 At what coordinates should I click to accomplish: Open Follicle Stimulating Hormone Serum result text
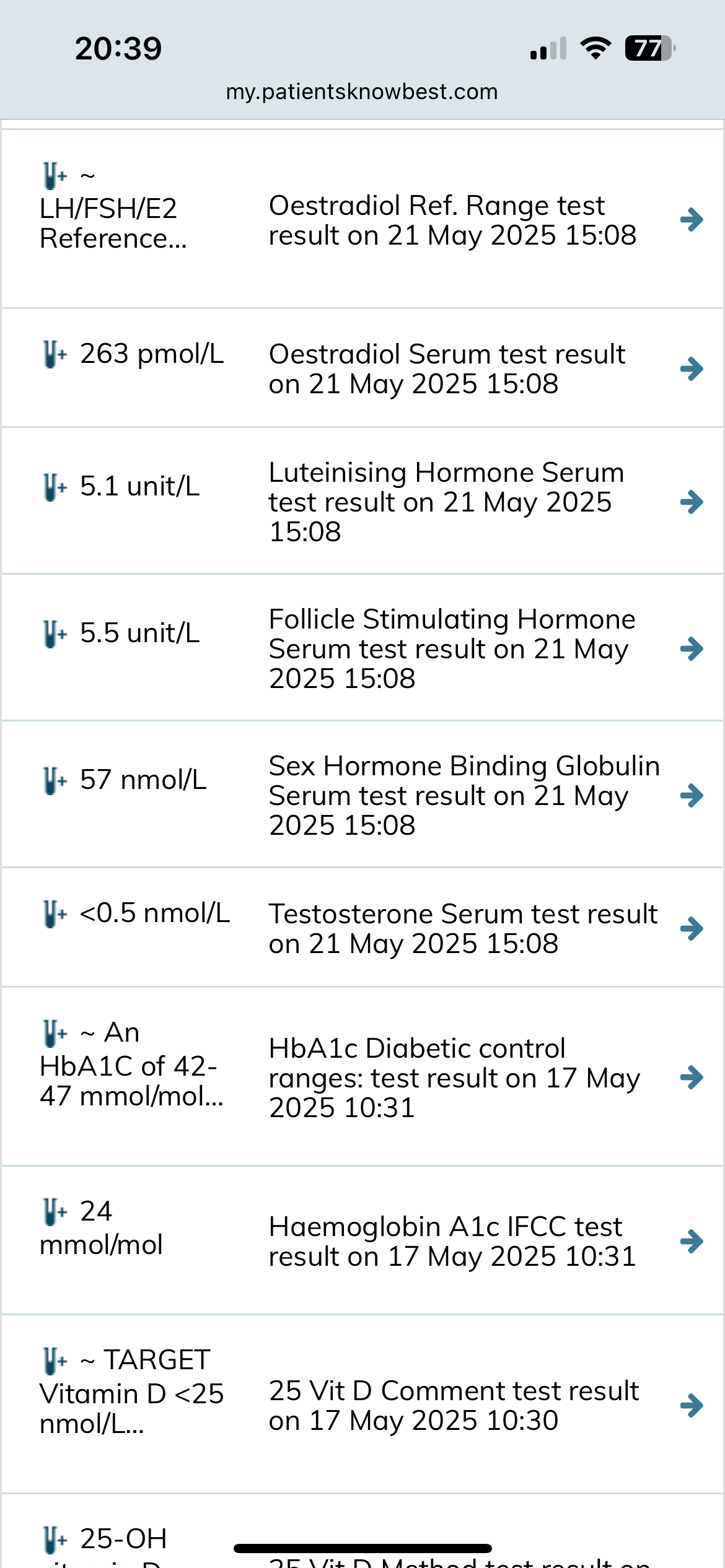[452, 648]
